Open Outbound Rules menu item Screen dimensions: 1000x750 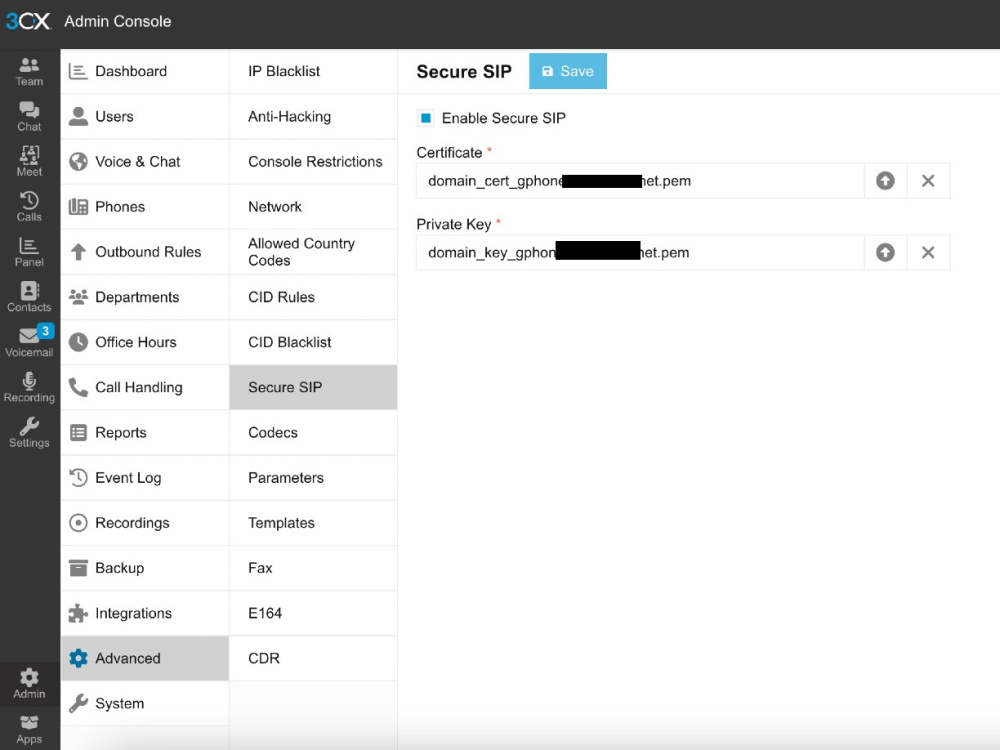(145, 252)
